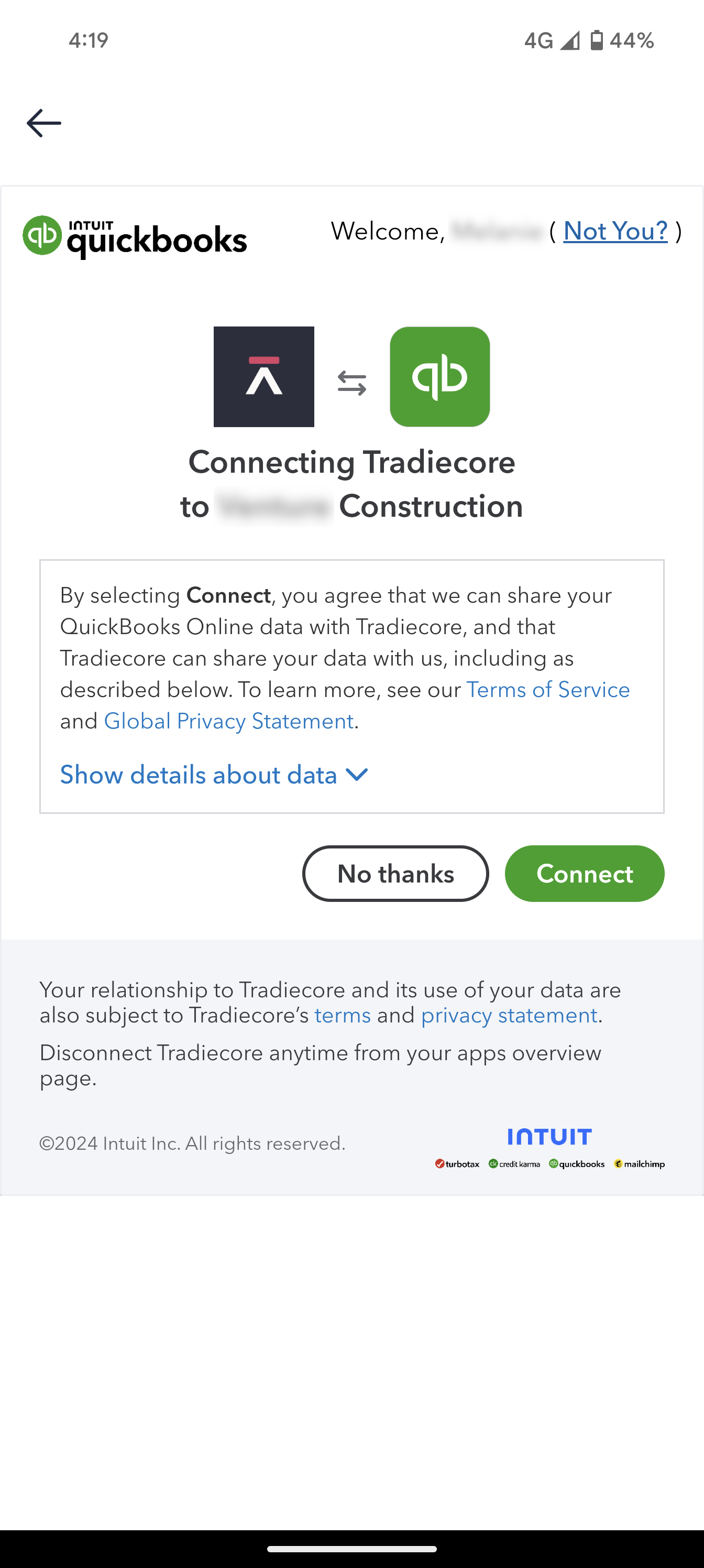The width and height of the screenshot is (704, 1568).
Task: Tap the Tradiecore app icon
Action: click(x=263, y=377)
